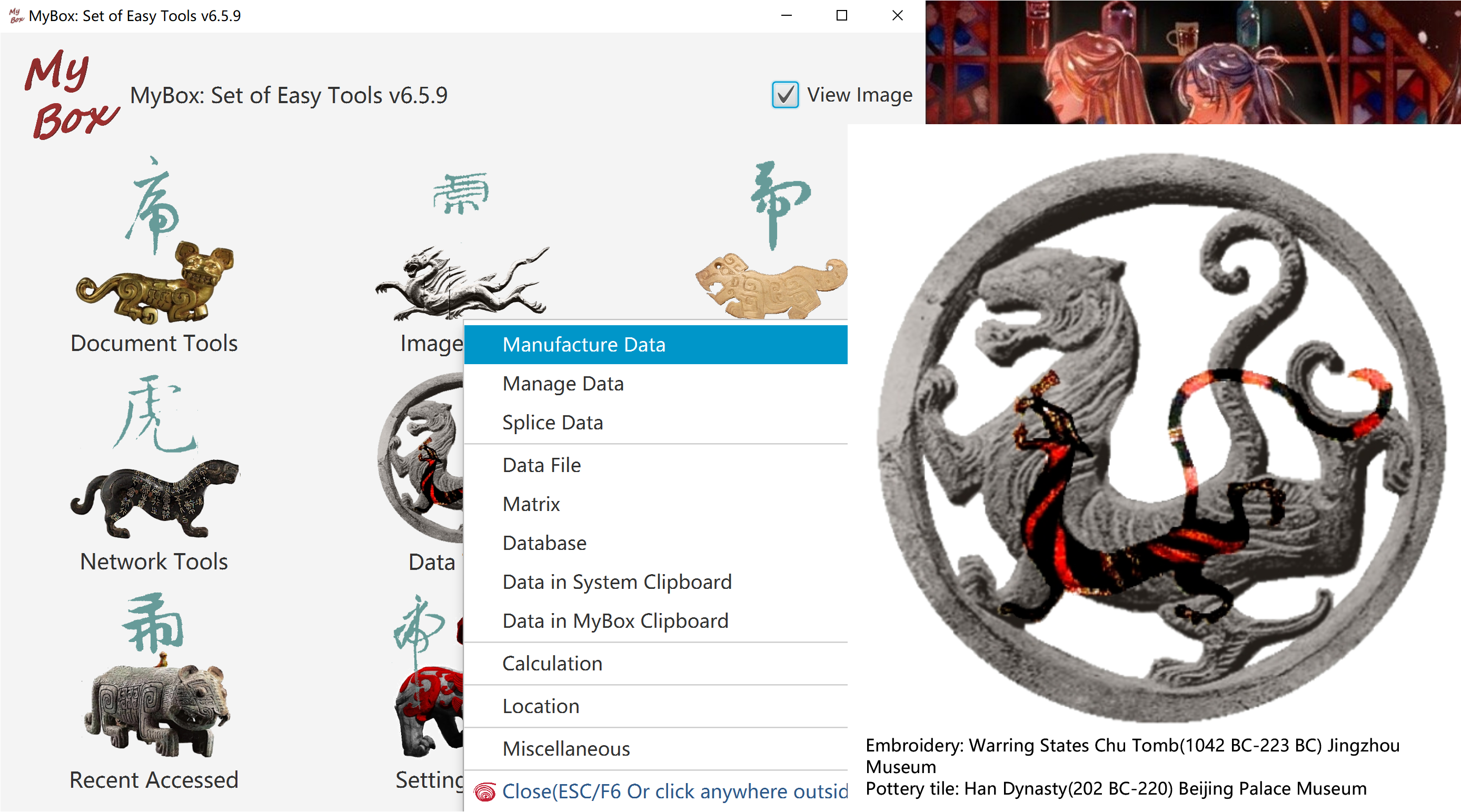This screenshot has width=1461, height=812.
Task: Open Data in MyBox Clipboard
Action: point(655,621)
